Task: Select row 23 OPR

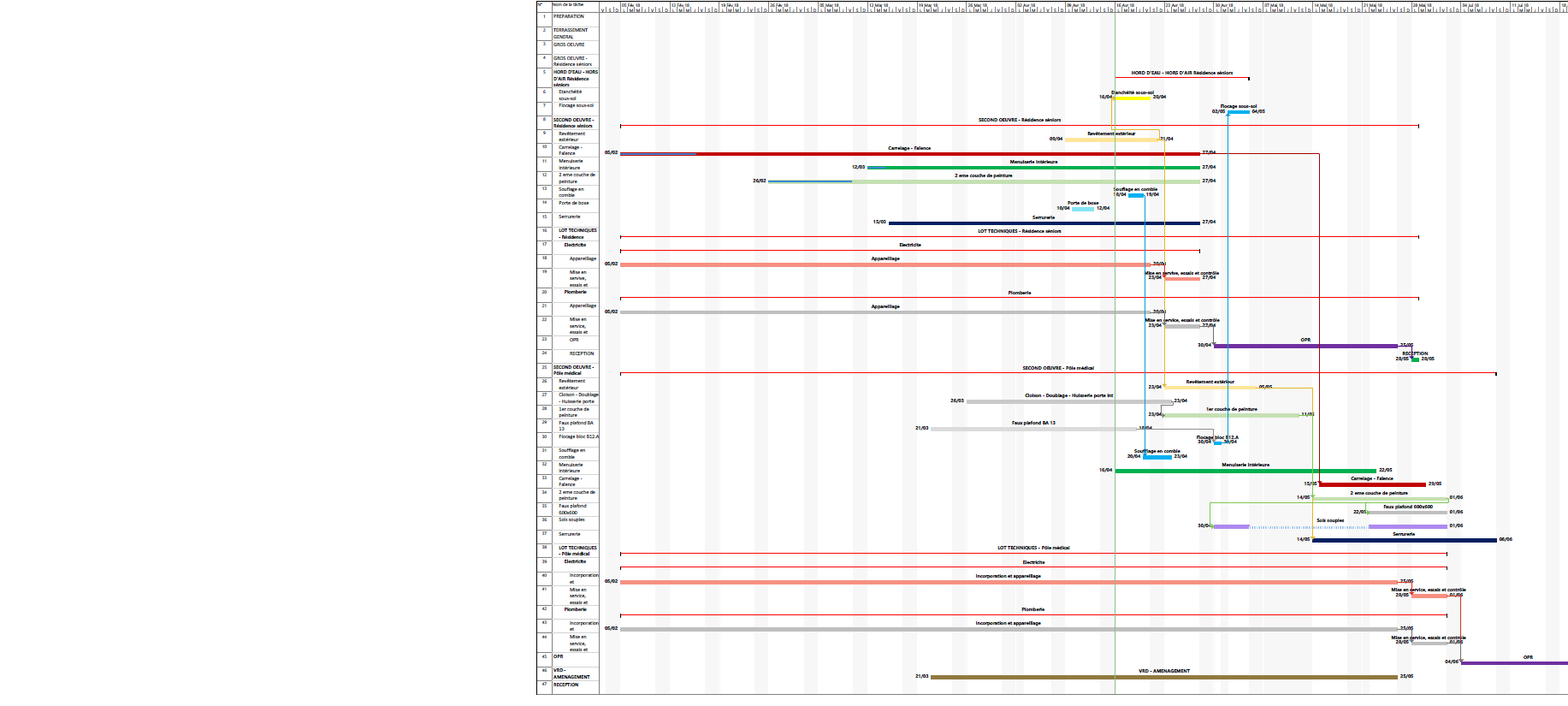Action: tap(568, 341)
